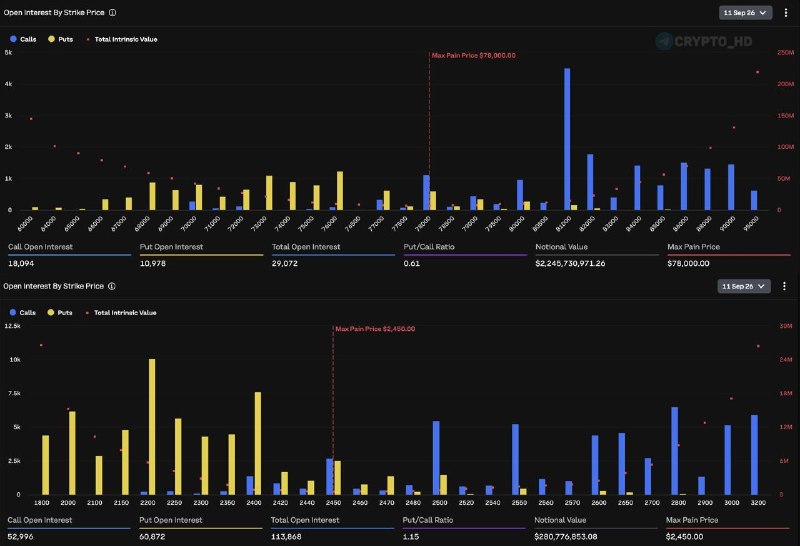Select Put/Call Ratio value 0.61
Screen dimensions: 800x546
tap(412, 263)
